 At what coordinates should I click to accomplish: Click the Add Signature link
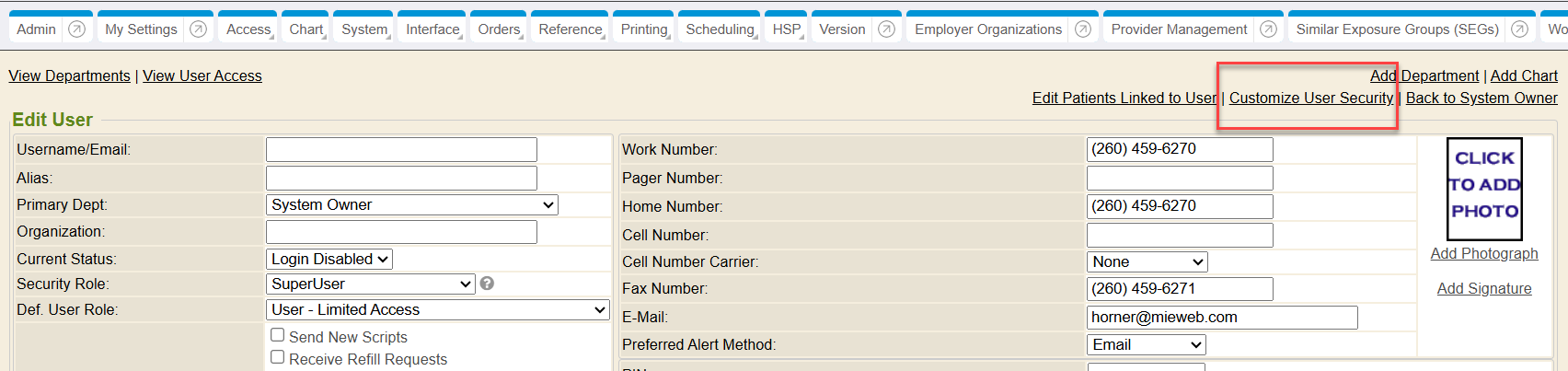pos(1484,288)
